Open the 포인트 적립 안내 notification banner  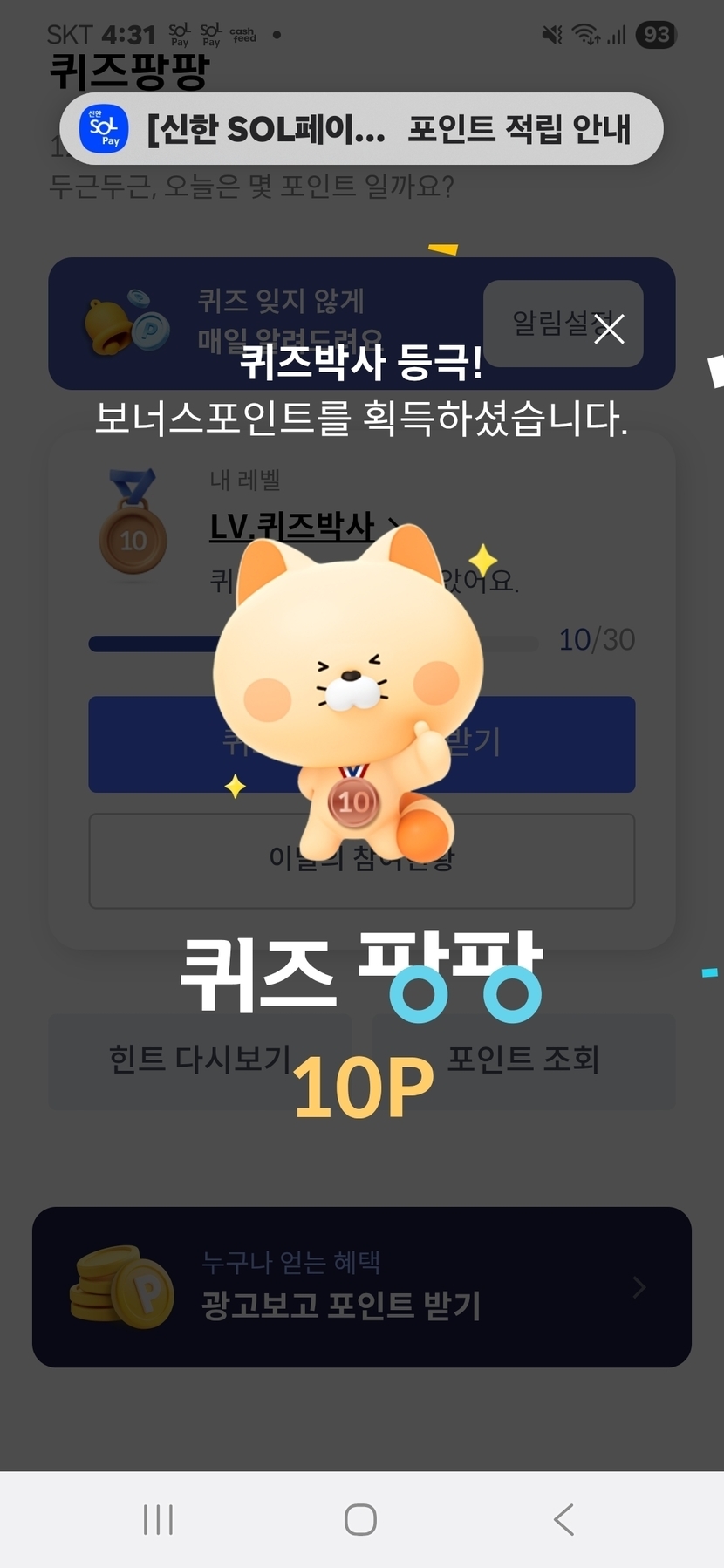[x=361, y=129]
